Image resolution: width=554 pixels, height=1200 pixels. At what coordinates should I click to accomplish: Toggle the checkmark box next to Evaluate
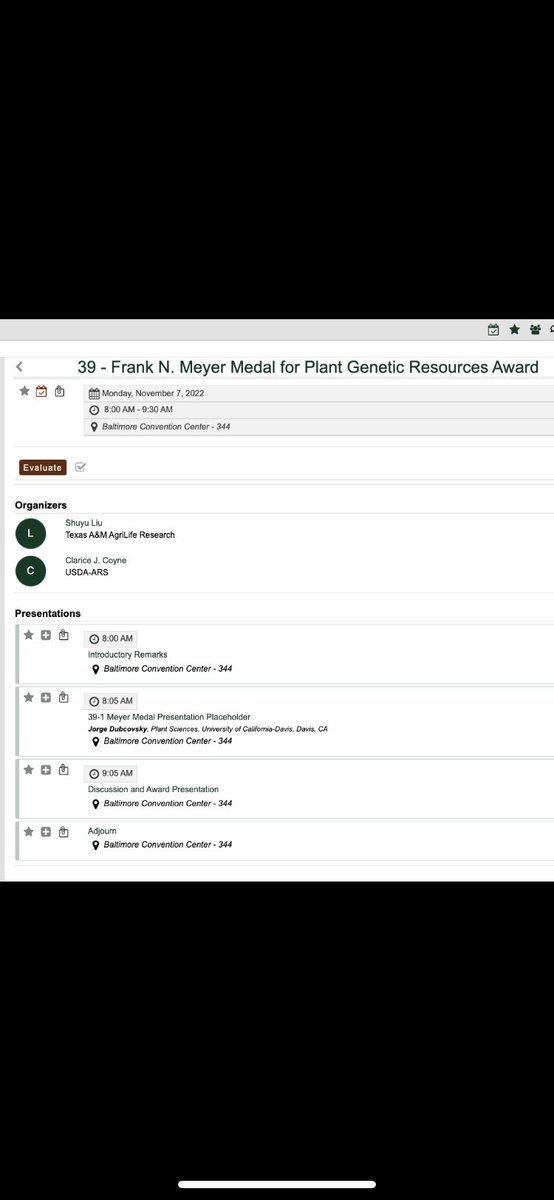tap(81, 467)
